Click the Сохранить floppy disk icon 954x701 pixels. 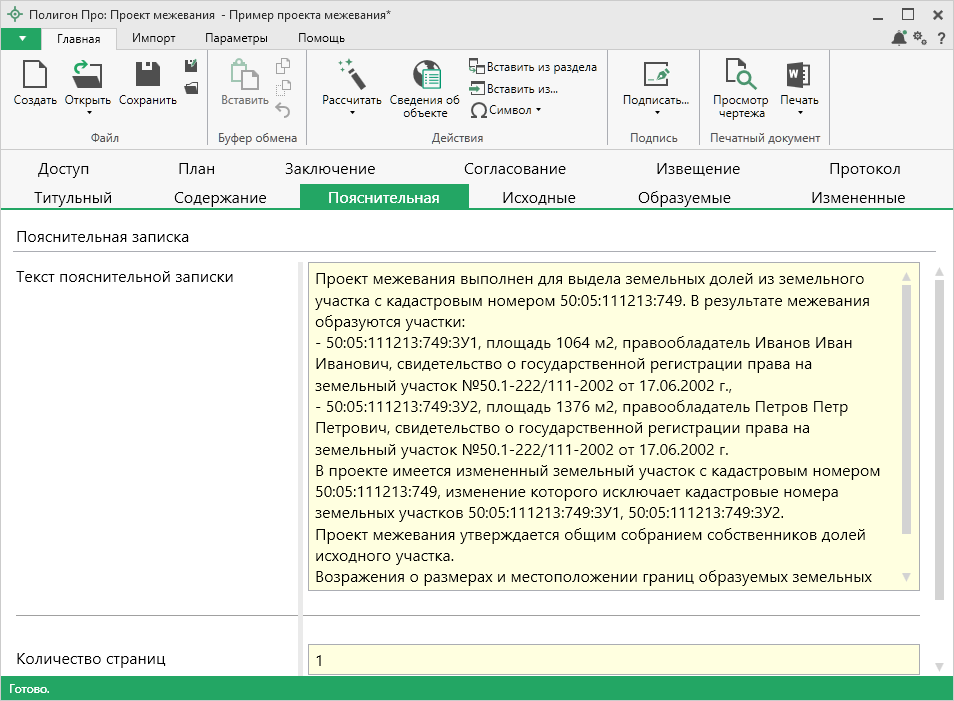pyautogui.click(x=147, y=76)
